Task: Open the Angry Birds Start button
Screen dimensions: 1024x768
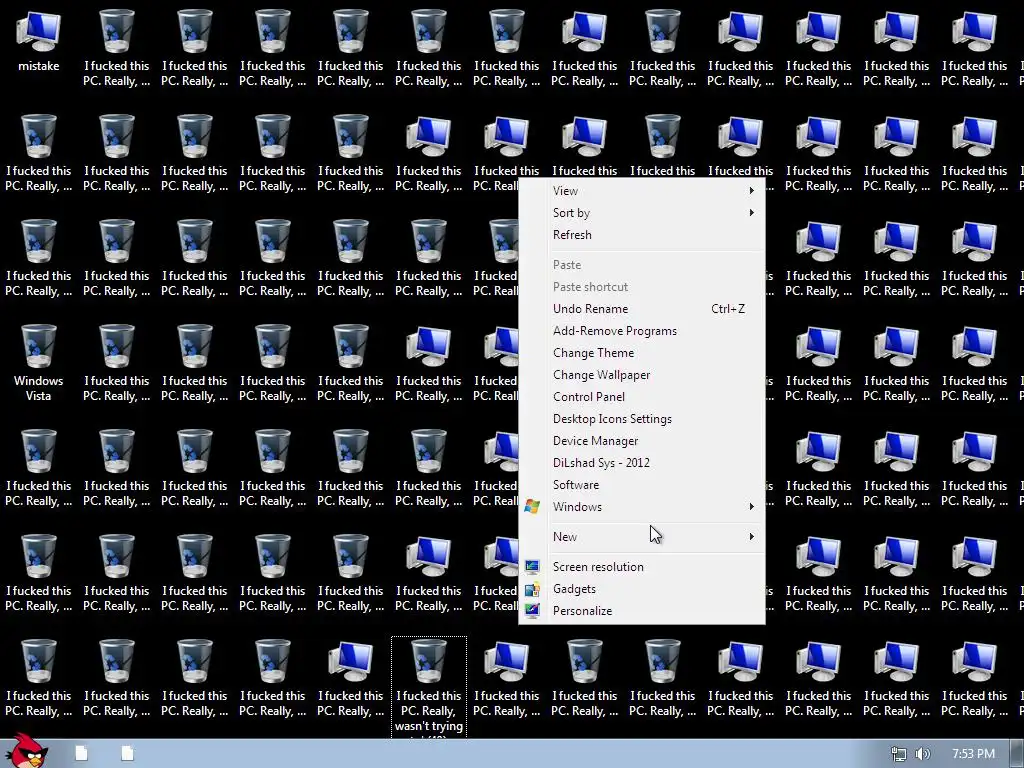Action: point(25,750)
